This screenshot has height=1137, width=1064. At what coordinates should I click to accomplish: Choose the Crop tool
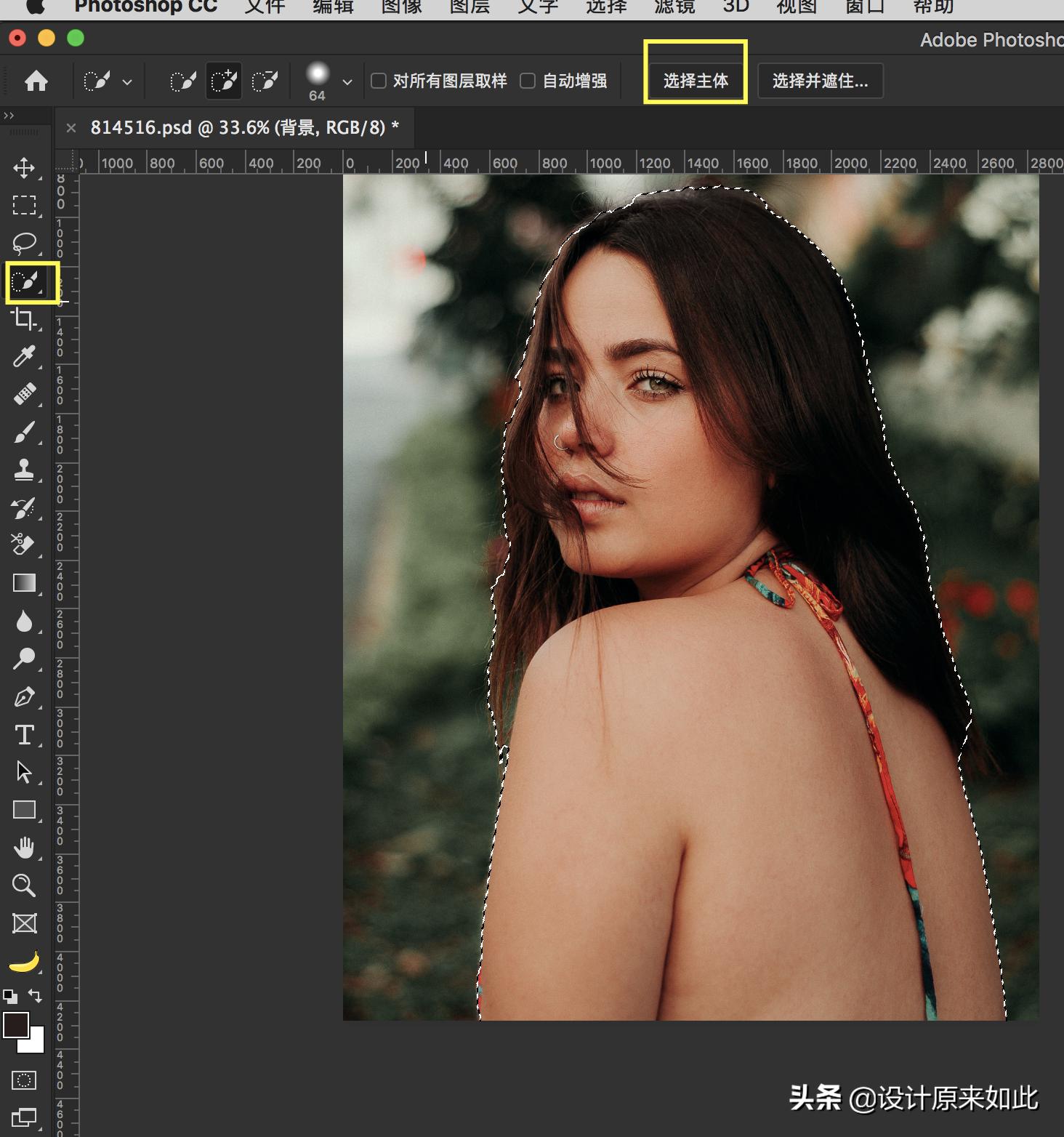24,318
